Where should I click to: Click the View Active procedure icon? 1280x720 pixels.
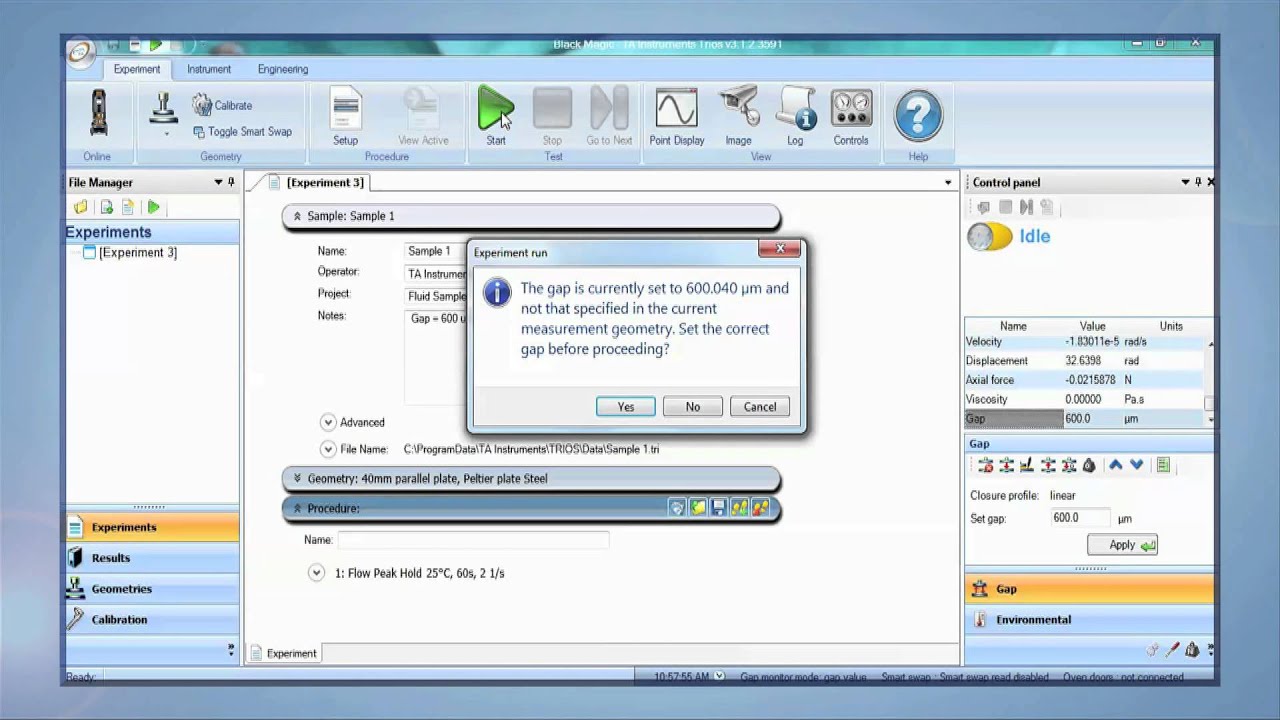[x=423, y=116]
